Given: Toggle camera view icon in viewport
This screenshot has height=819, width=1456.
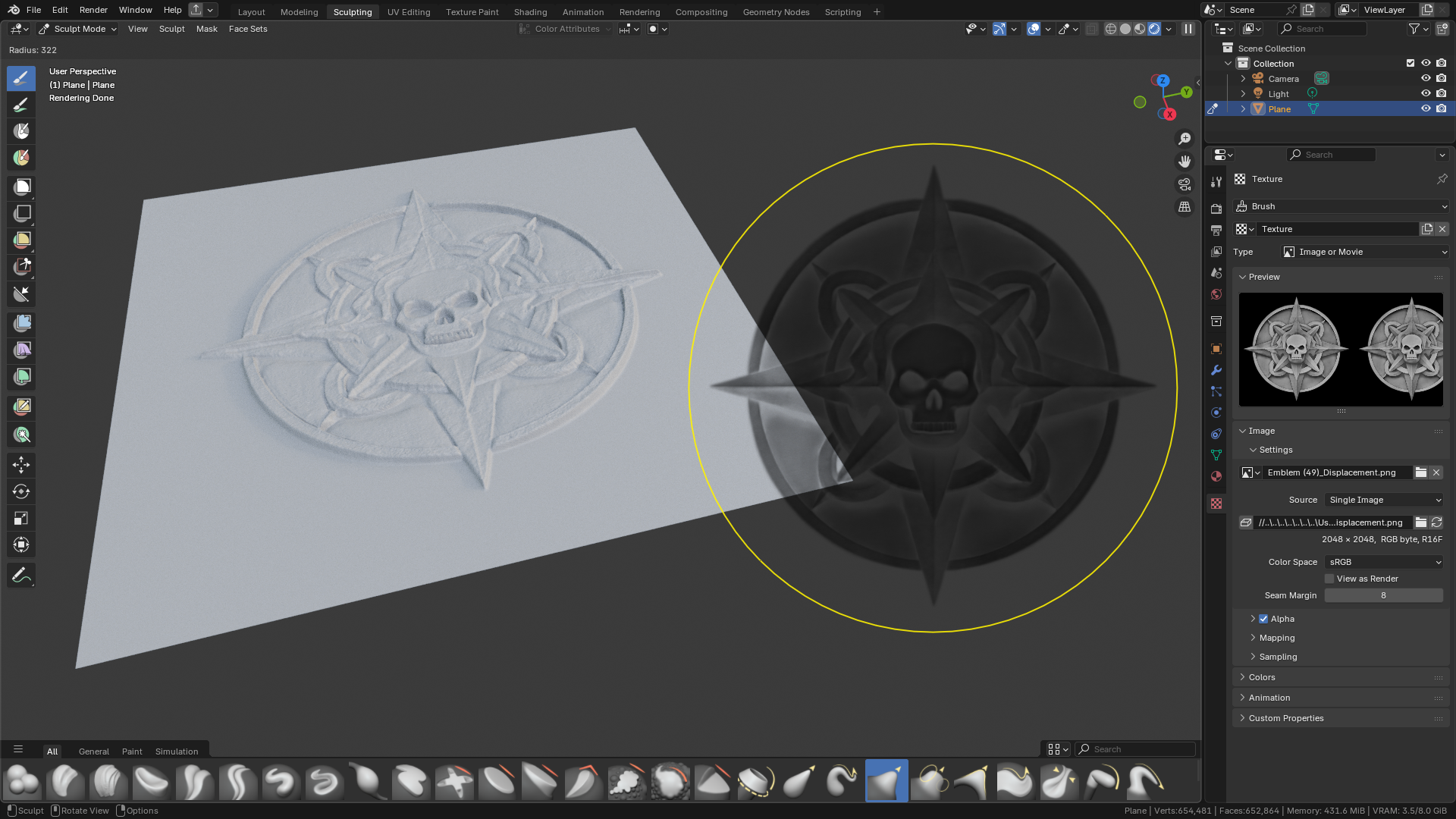Looking at the screenshot, I should click(1185, 184).
